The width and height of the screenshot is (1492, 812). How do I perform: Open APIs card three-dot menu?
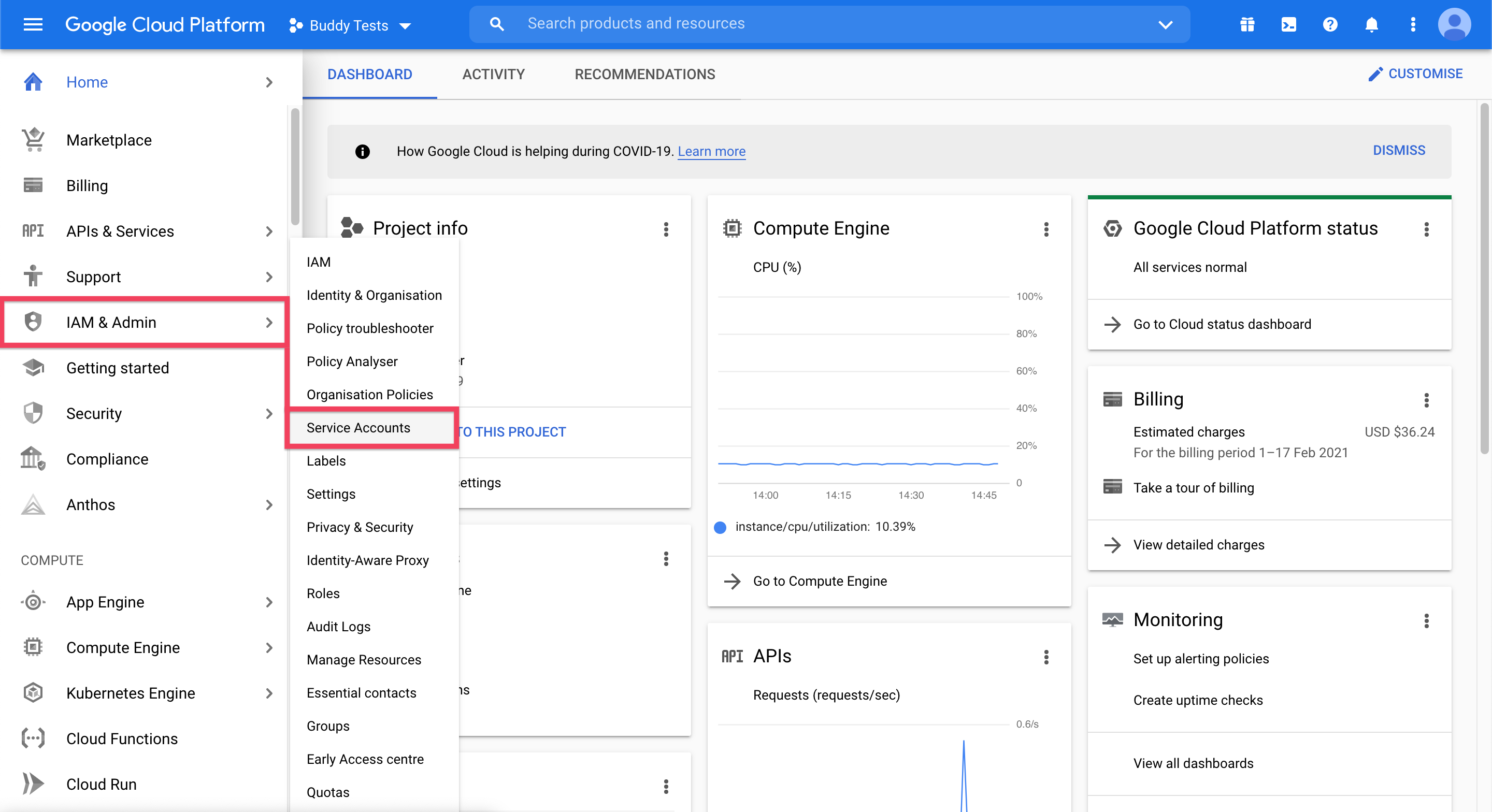1046,657
